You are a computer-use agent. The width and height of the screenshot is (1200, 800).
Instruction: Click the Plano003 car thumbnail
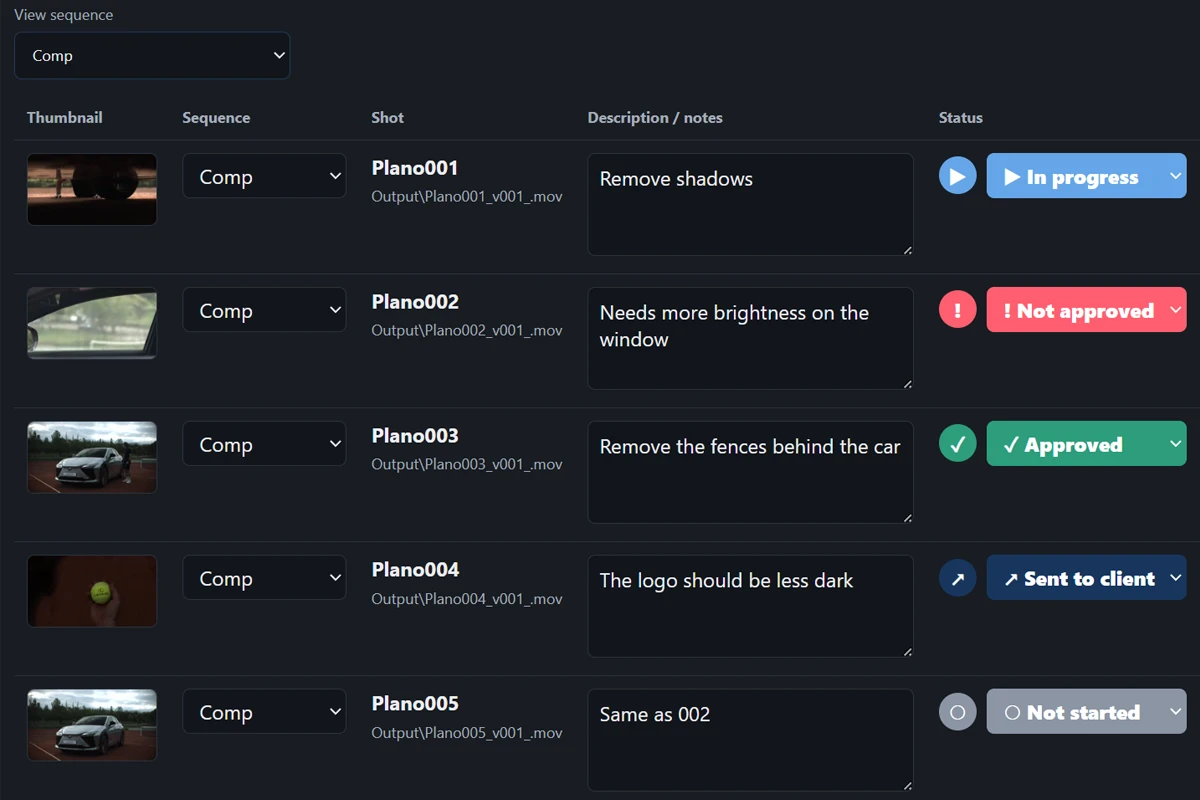(x=92, y=457)
